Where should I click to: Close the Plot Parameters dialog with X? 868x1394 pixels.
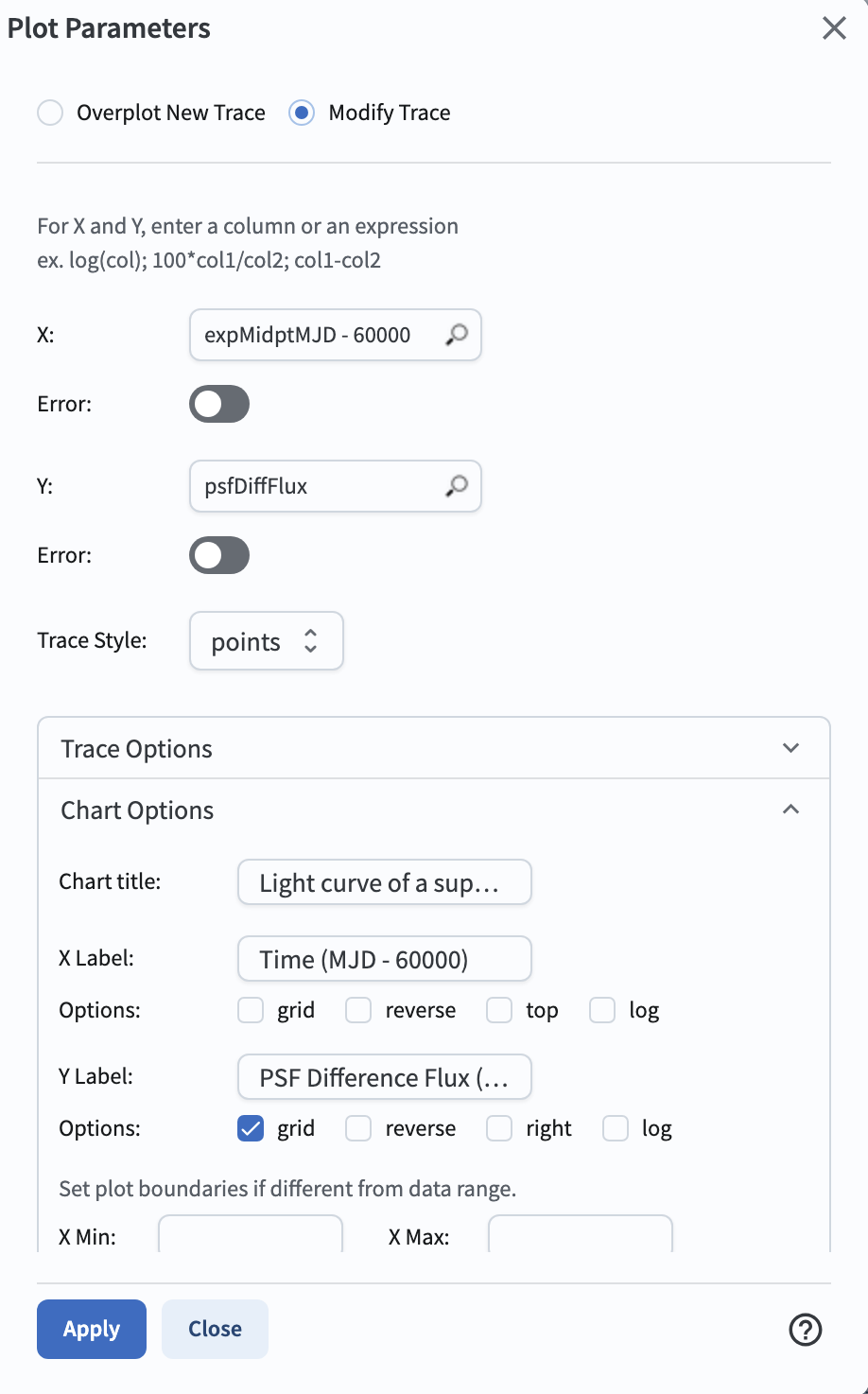click(x=834, y=28)
